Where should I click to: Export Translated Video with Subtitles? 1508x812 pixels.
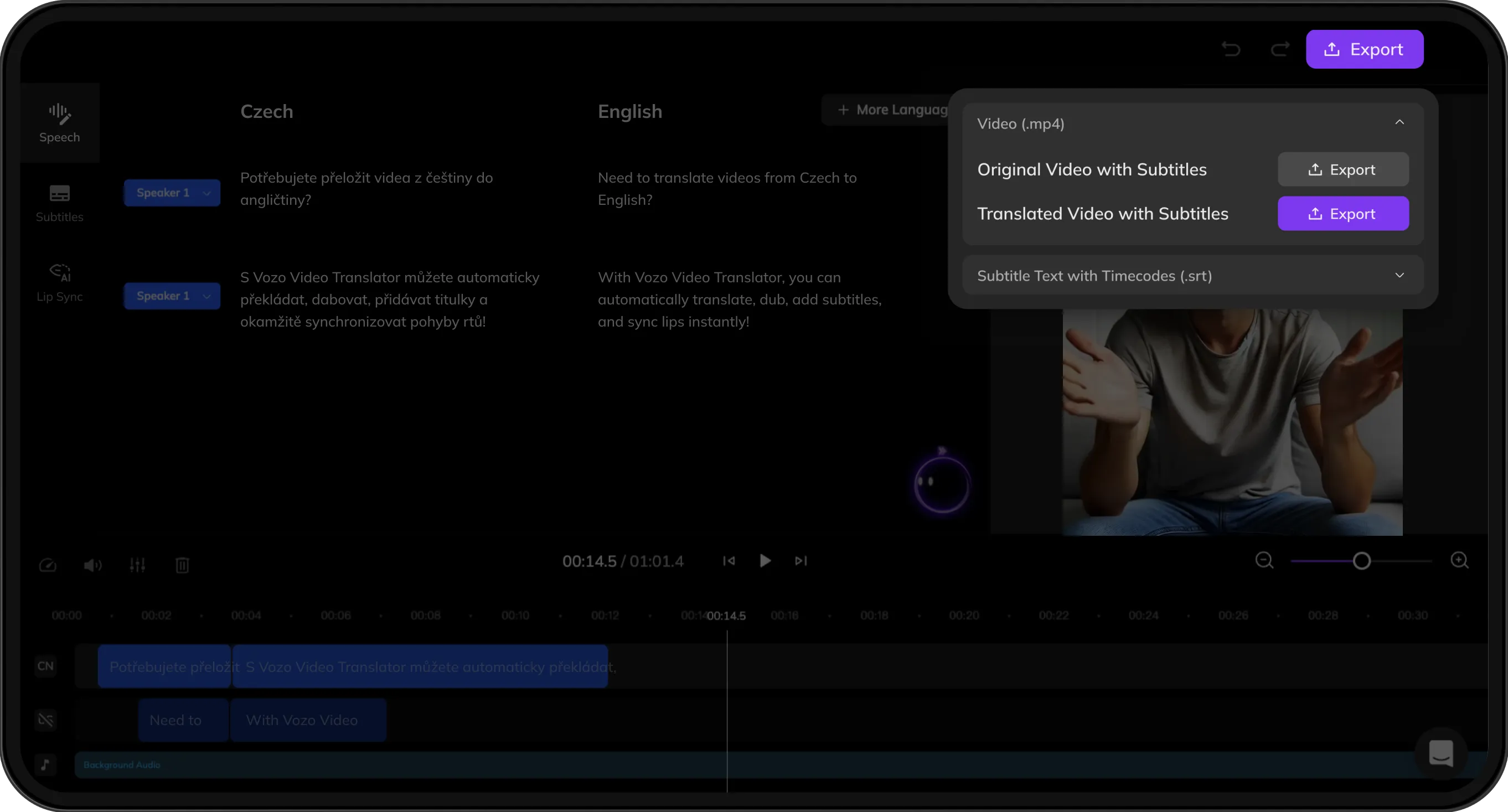tap(1343, 214)
